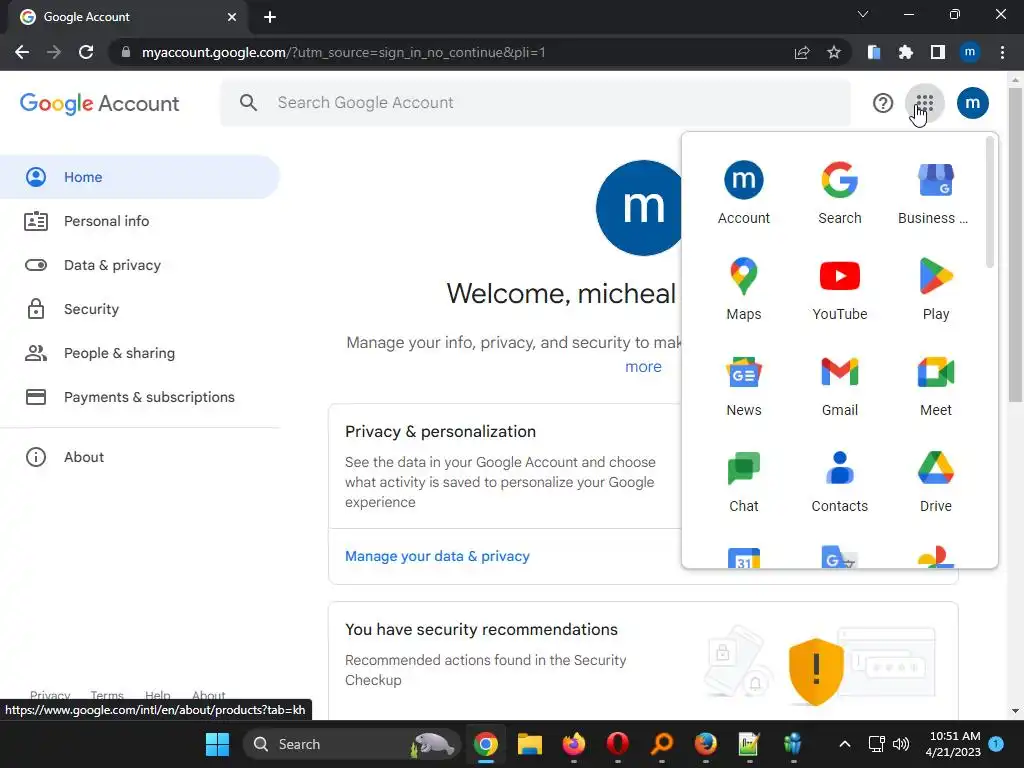Open Calendar icon in apps panel
This screenshot has width=1024, height=768.
[x=743, y=557]
